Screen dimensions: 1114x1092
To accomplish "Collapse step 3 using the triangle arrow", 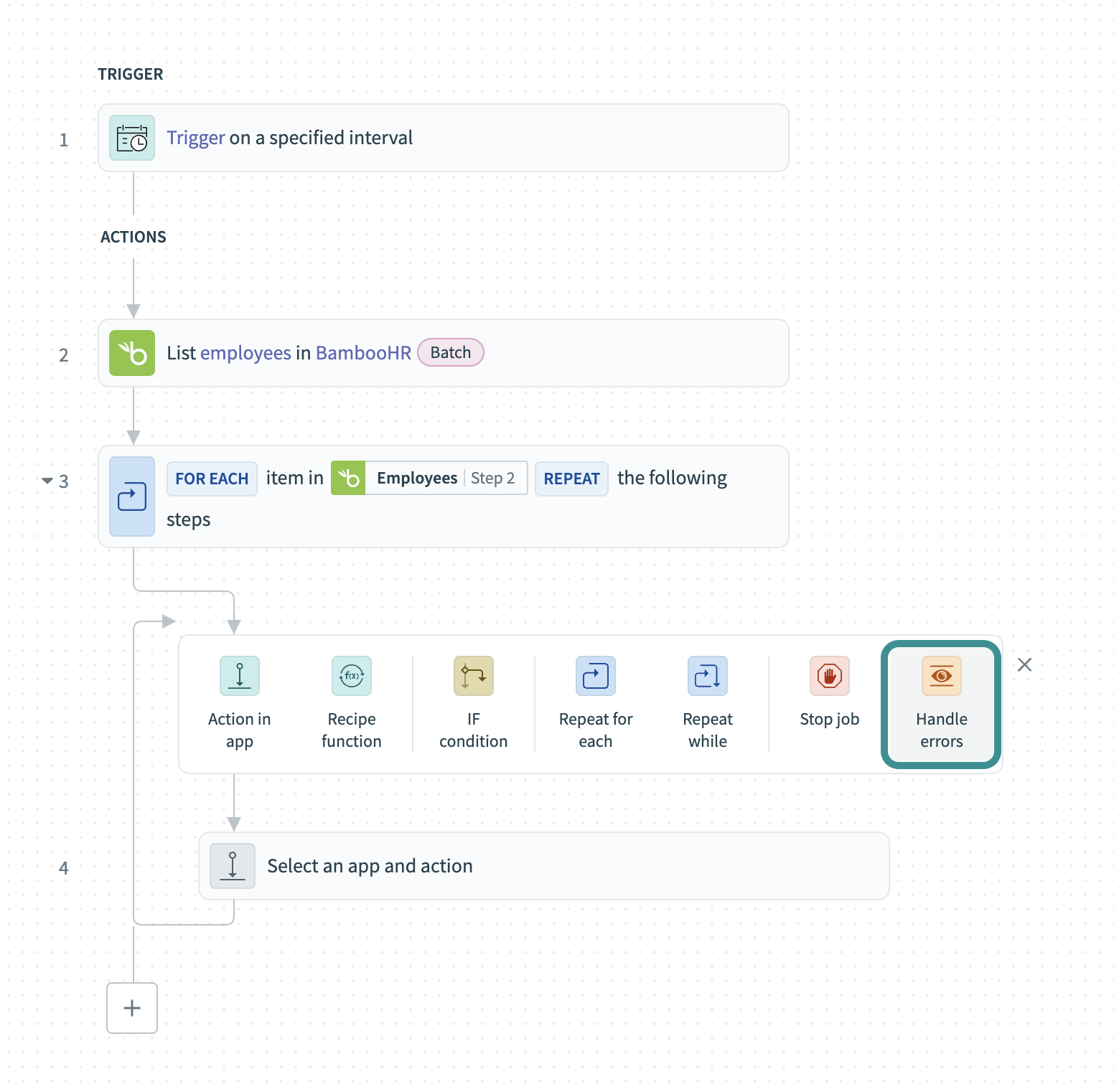I will (47, 481).
